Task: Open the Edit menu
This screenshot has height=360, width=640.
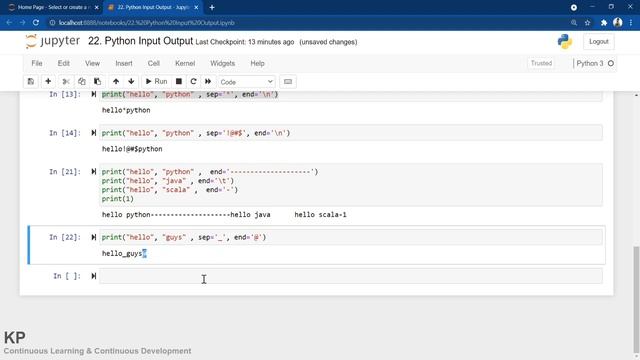Action: pos(64,63)
